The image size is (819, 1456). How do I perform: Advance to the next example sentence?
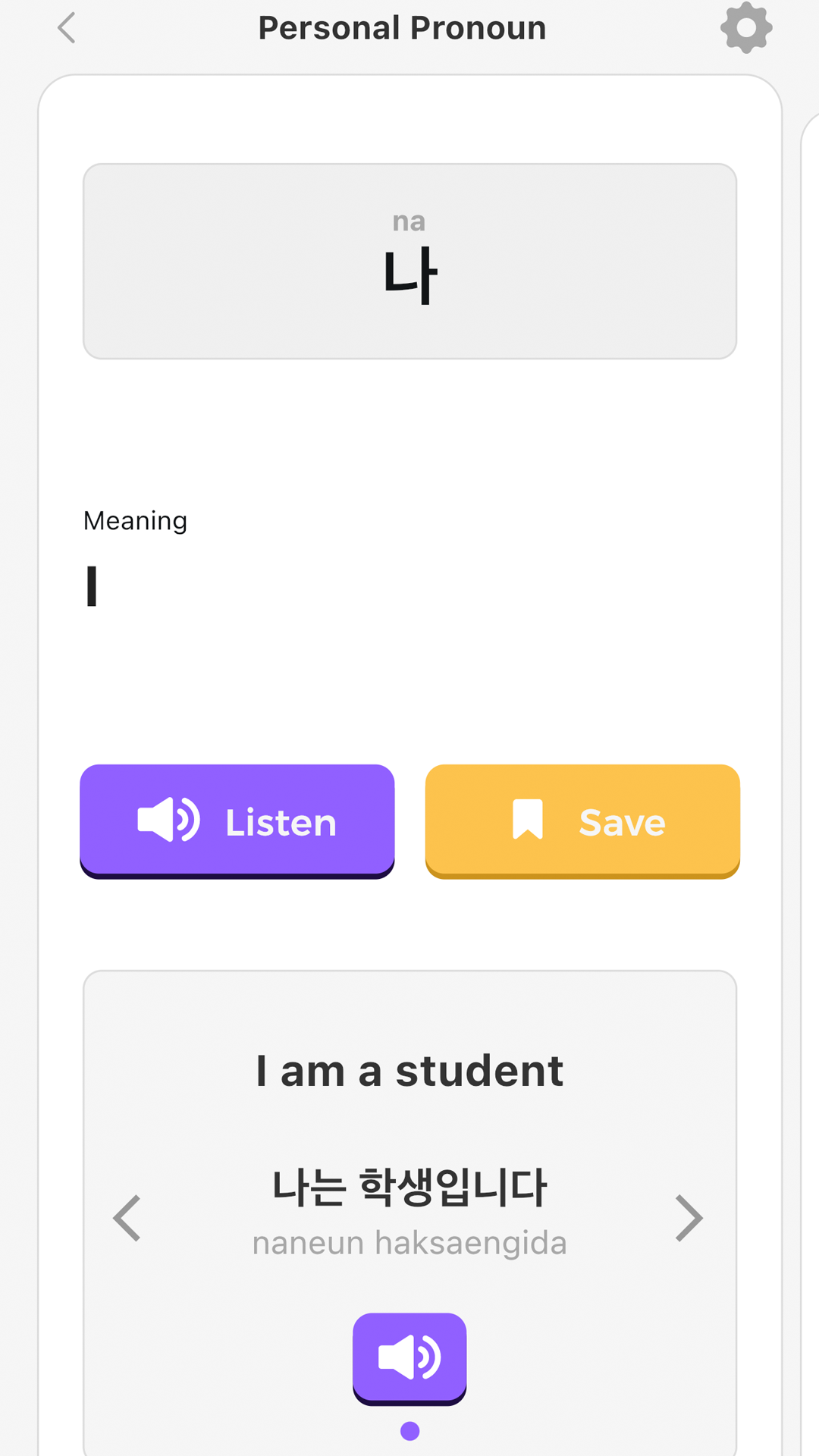[689, 1218]
